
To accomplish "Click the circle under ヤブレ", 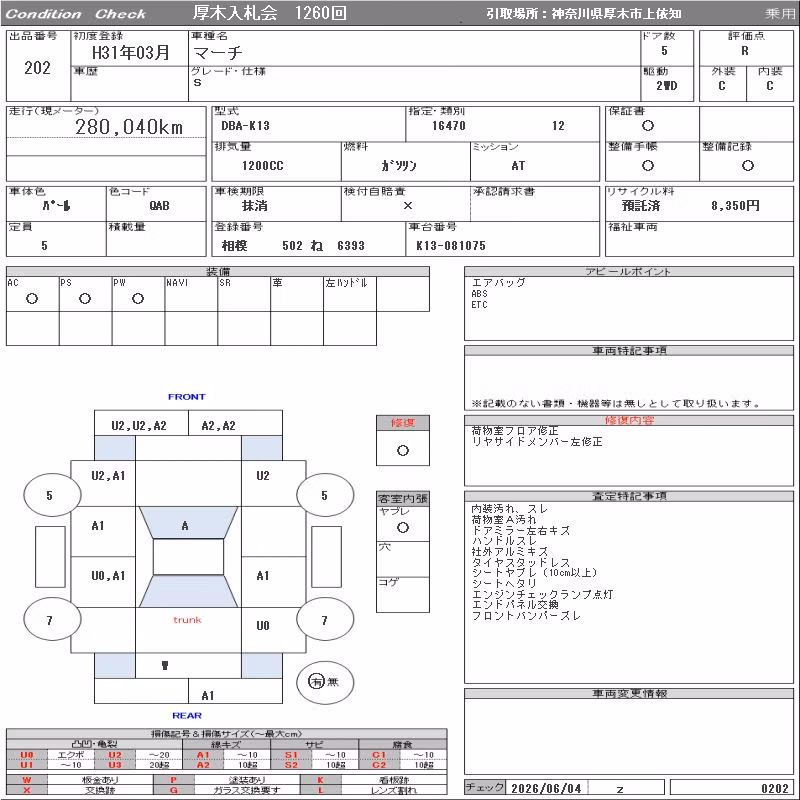I will point(403,528).
